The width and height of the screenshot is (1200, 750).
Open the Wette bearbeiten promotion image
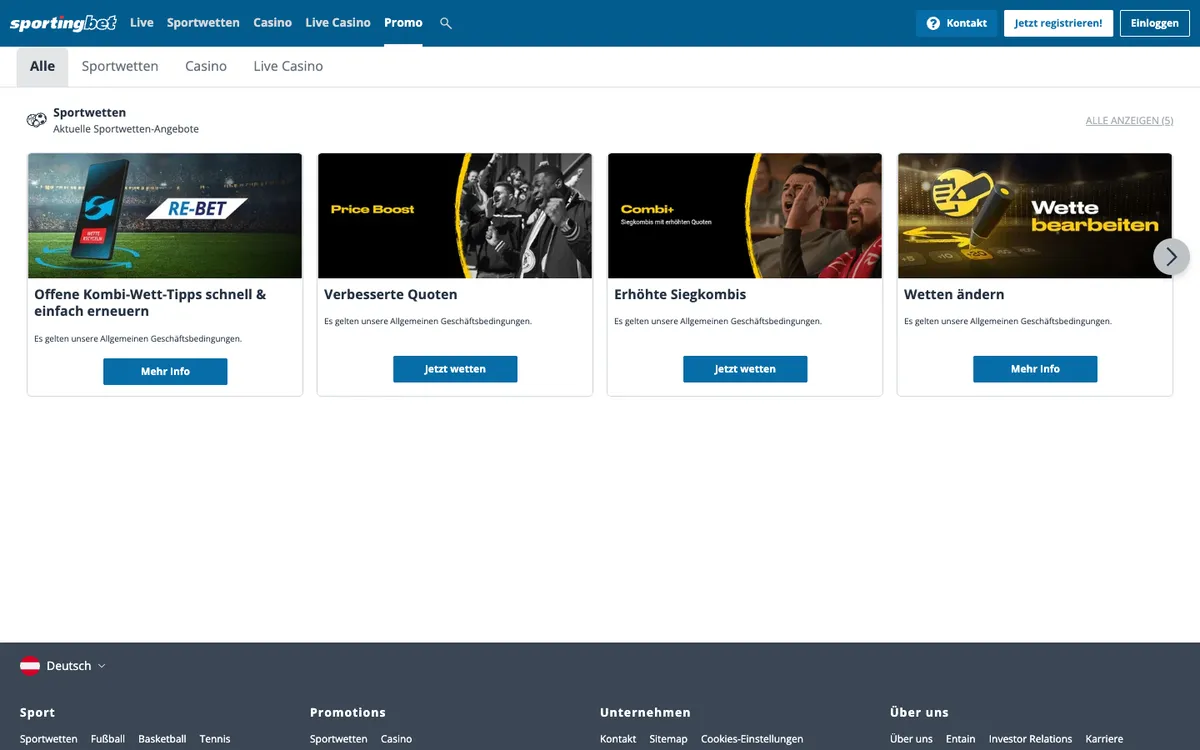coord(1035,216)
